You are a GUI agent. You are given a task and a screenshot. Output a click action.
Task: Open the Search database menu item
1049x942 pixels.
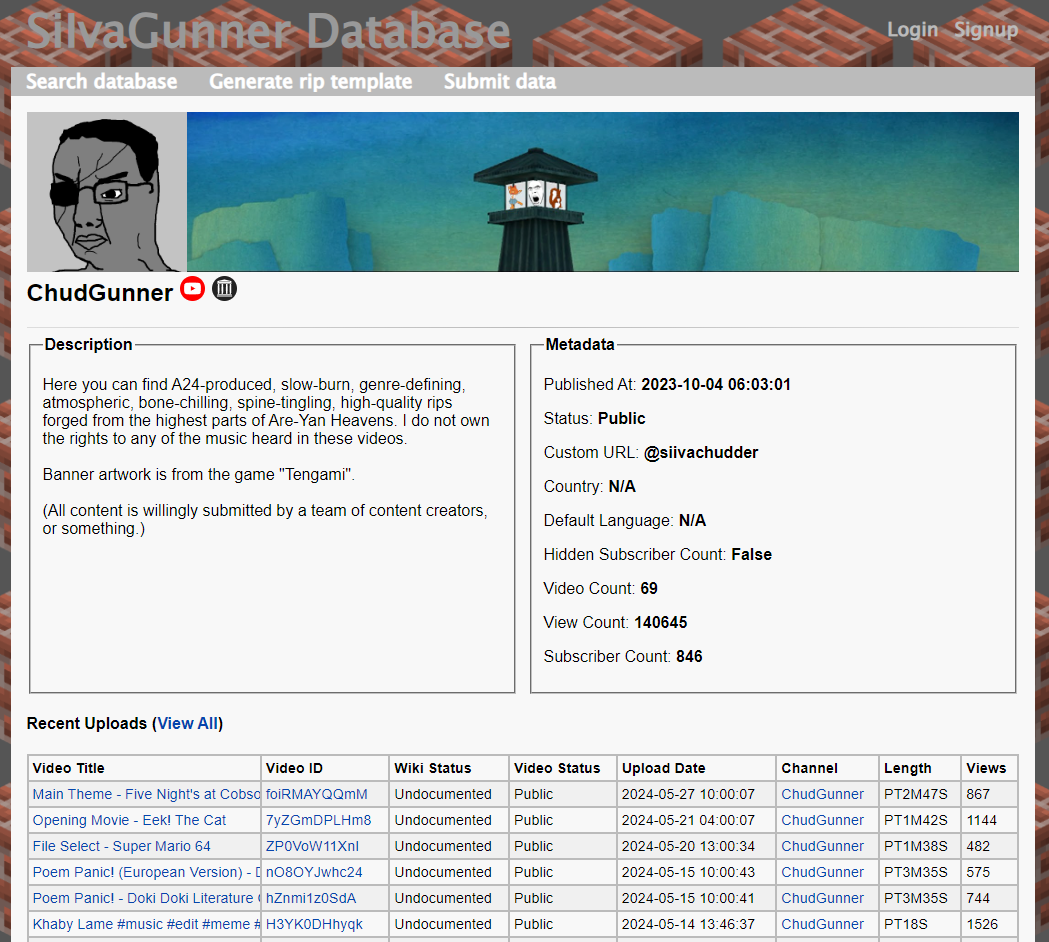102,82
